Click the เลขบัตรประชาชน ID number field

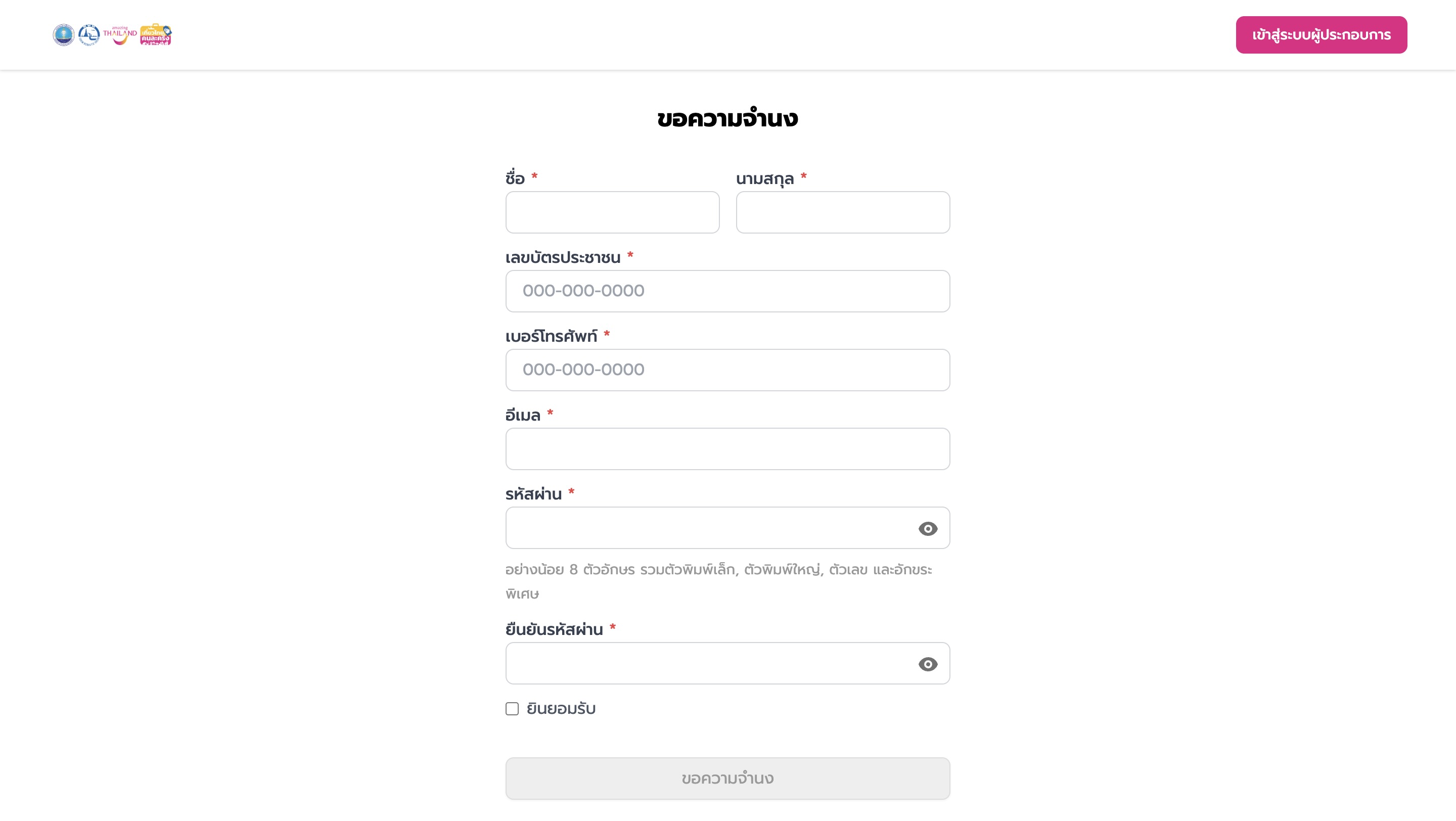[x=728, y=291]
